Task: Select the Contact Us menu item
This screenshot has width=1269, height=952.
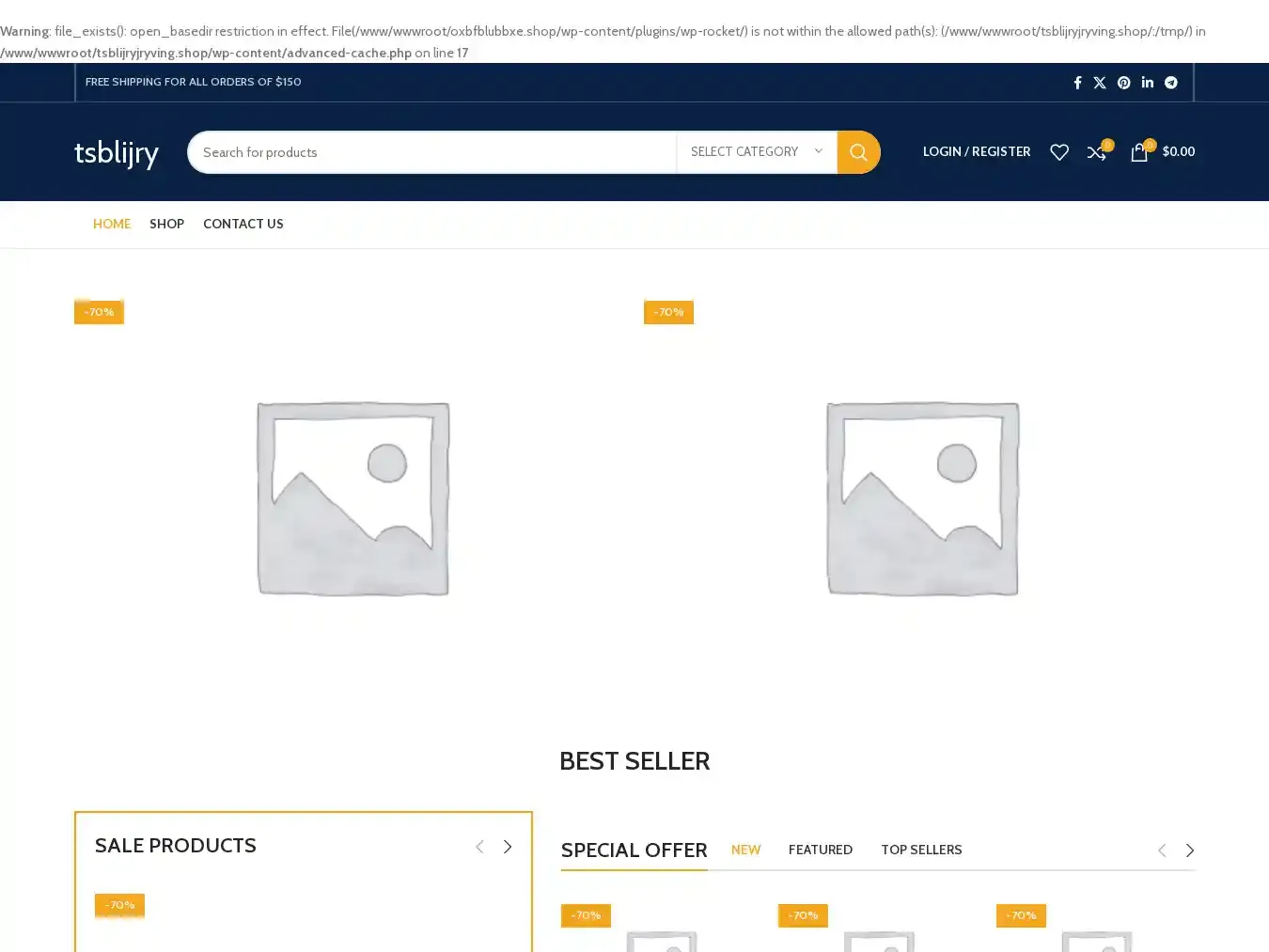Action: coord(243,224)
